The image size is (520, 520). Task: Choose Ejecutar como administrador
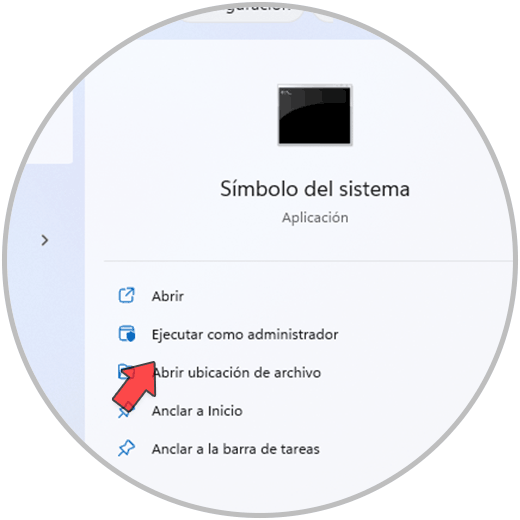coord(245,334)
